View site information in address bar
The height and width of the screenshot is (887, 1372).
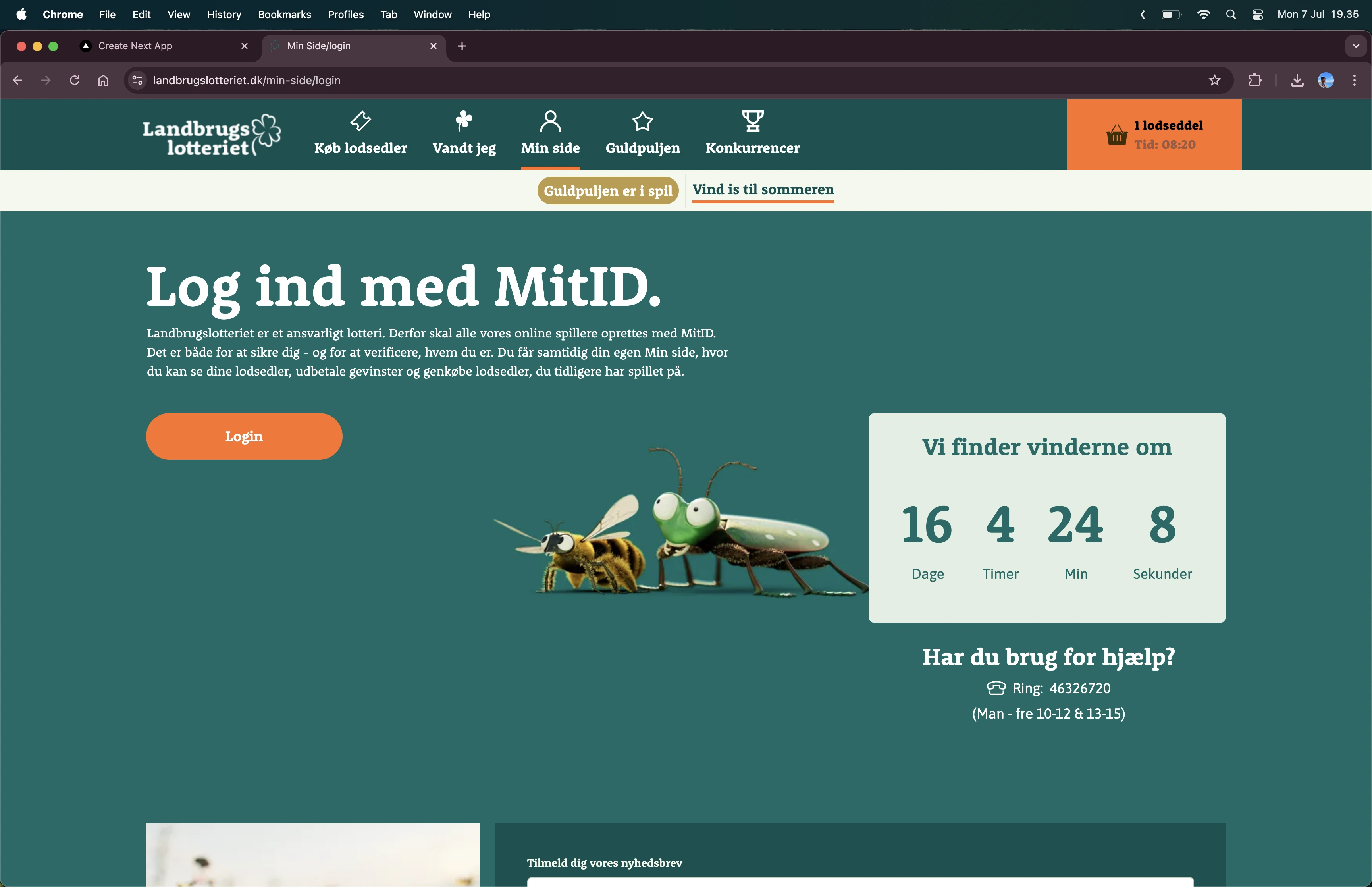point(137,80)
